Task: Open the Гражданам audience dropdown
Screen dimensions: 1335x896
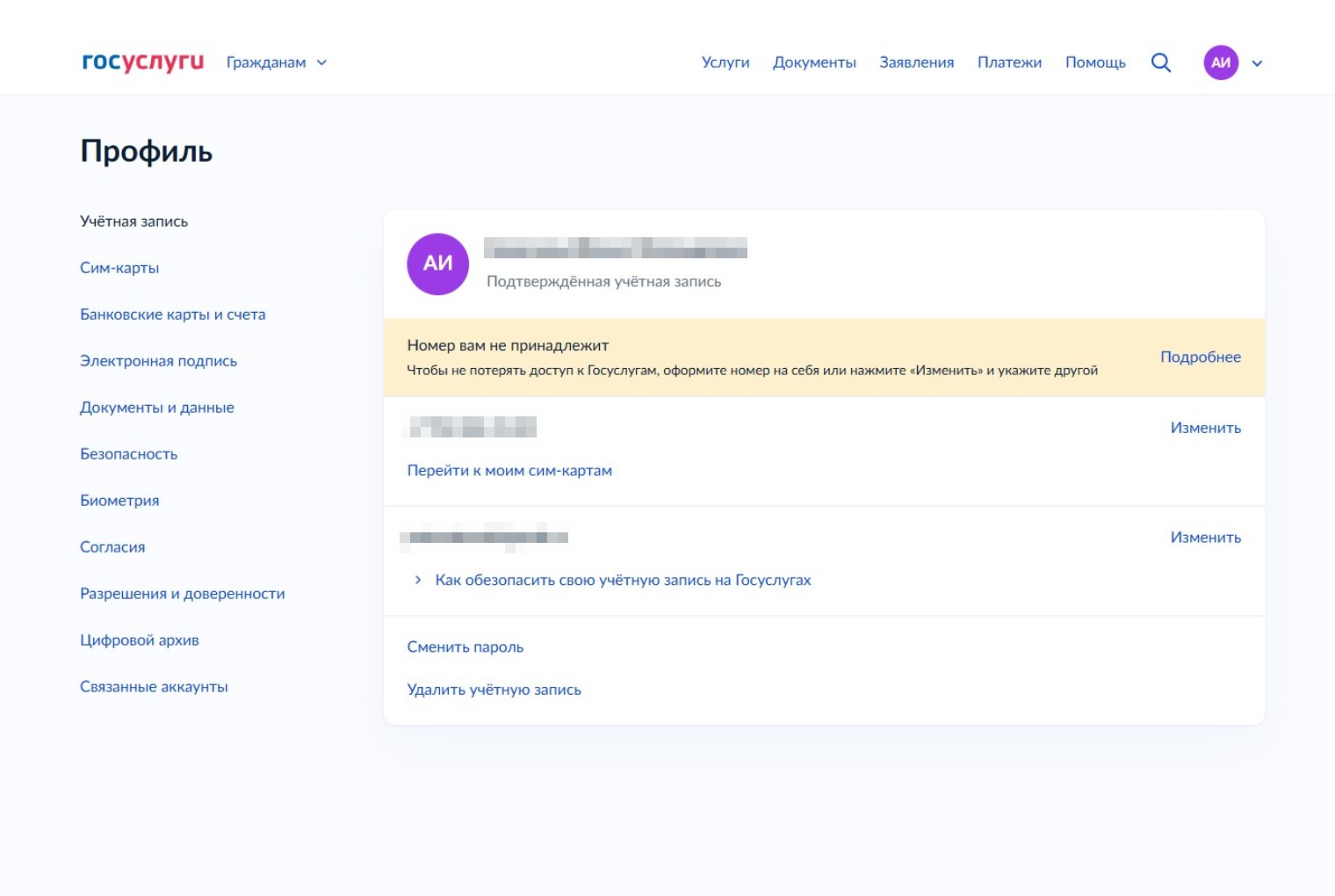Action: coord(277,62)
